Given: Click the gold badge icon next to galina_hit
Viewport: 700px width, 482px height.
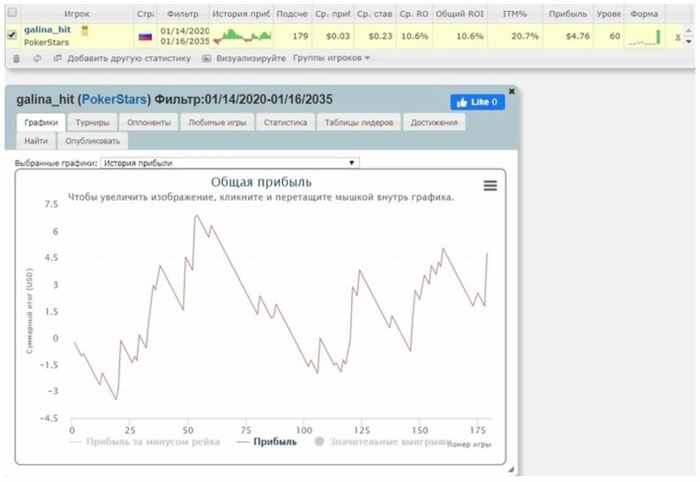Looking at the screenshot, I should click(84, 31).
